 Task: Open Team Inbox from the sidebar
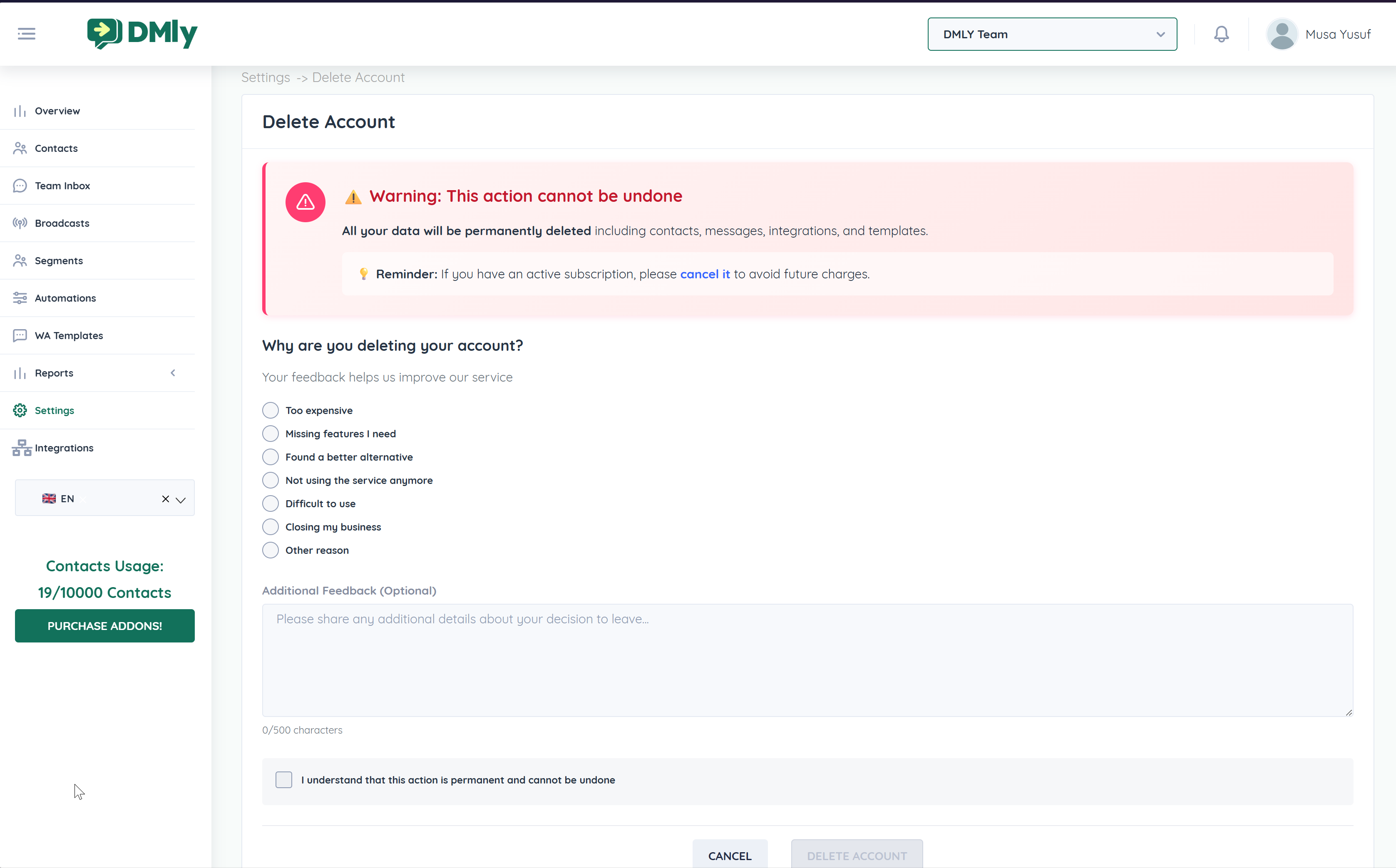pos(62,186)
